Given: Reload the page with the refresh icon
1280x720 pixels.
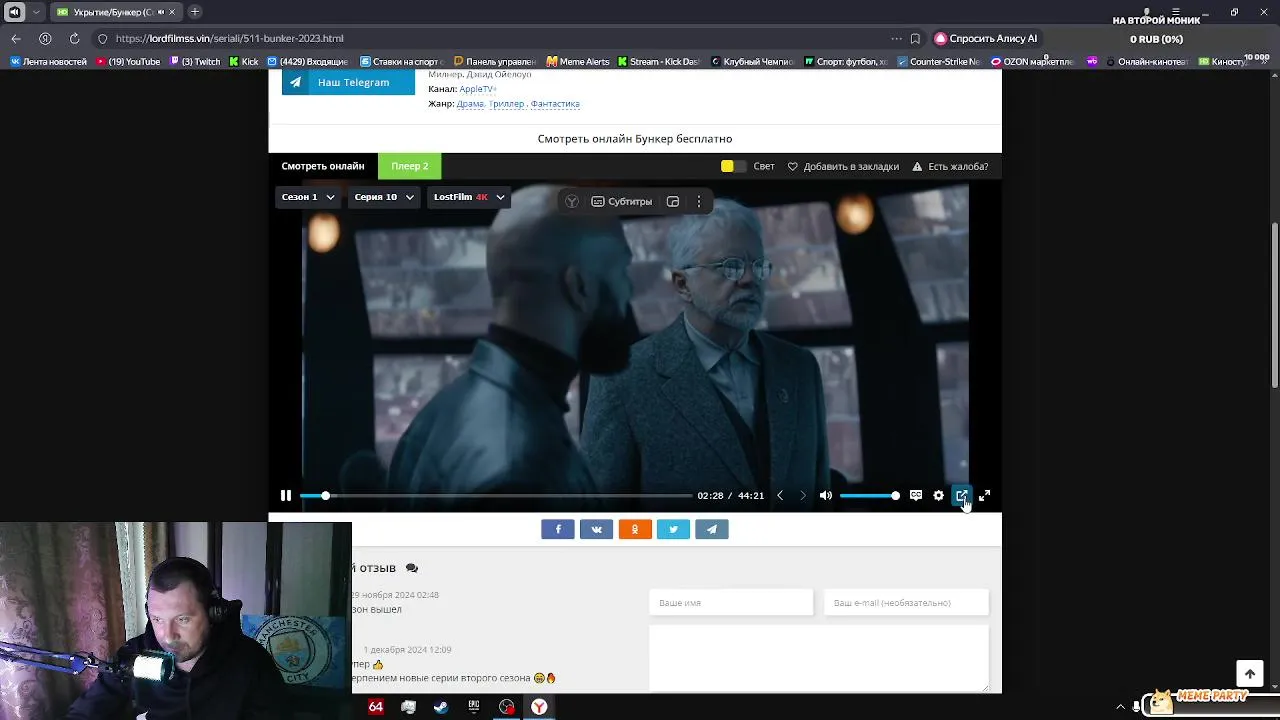Looking at the screenshot, I should 74,38.
